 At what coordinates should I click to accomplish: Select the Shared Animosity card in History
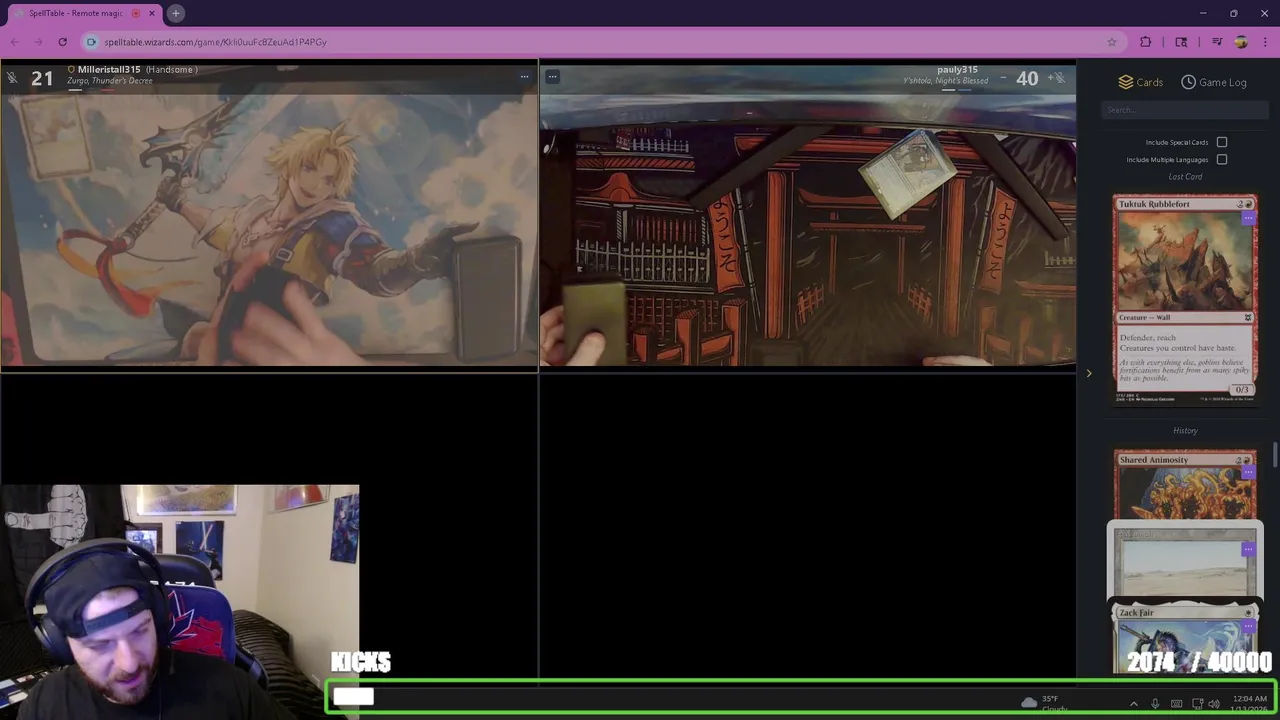click(1185, 485)
